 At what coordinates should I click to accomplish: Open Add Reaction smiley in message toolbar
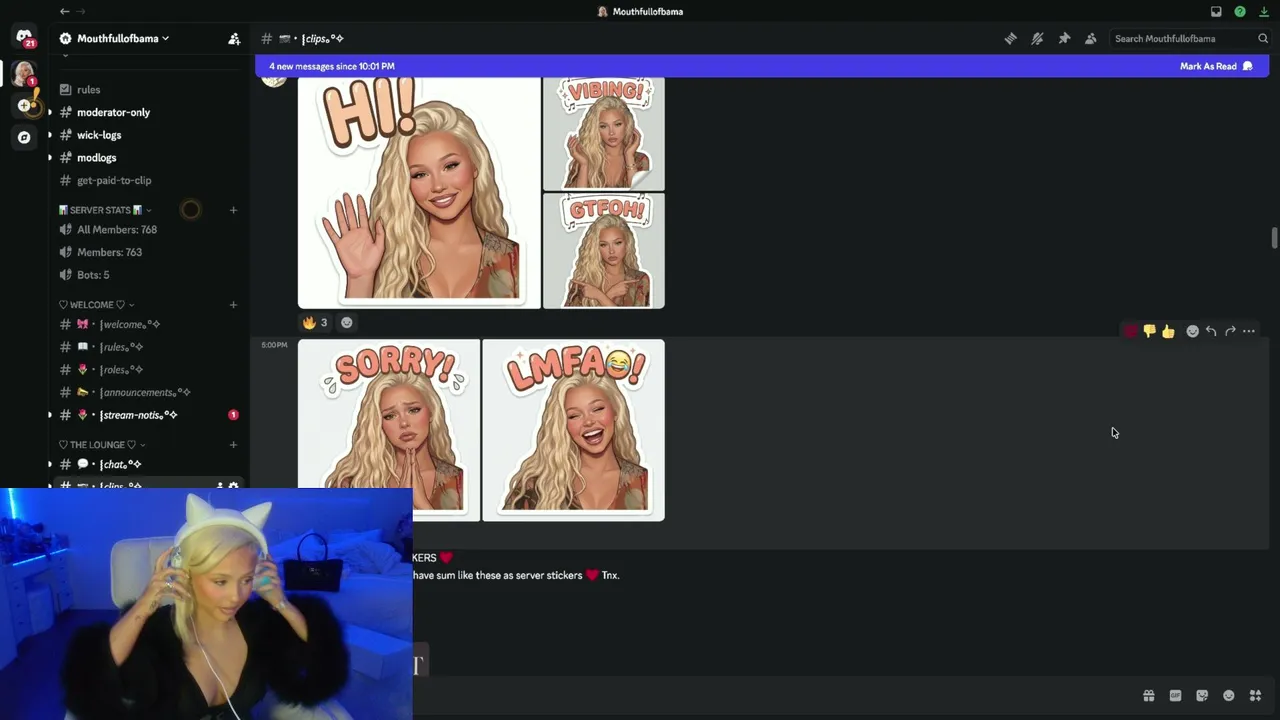1192,331
